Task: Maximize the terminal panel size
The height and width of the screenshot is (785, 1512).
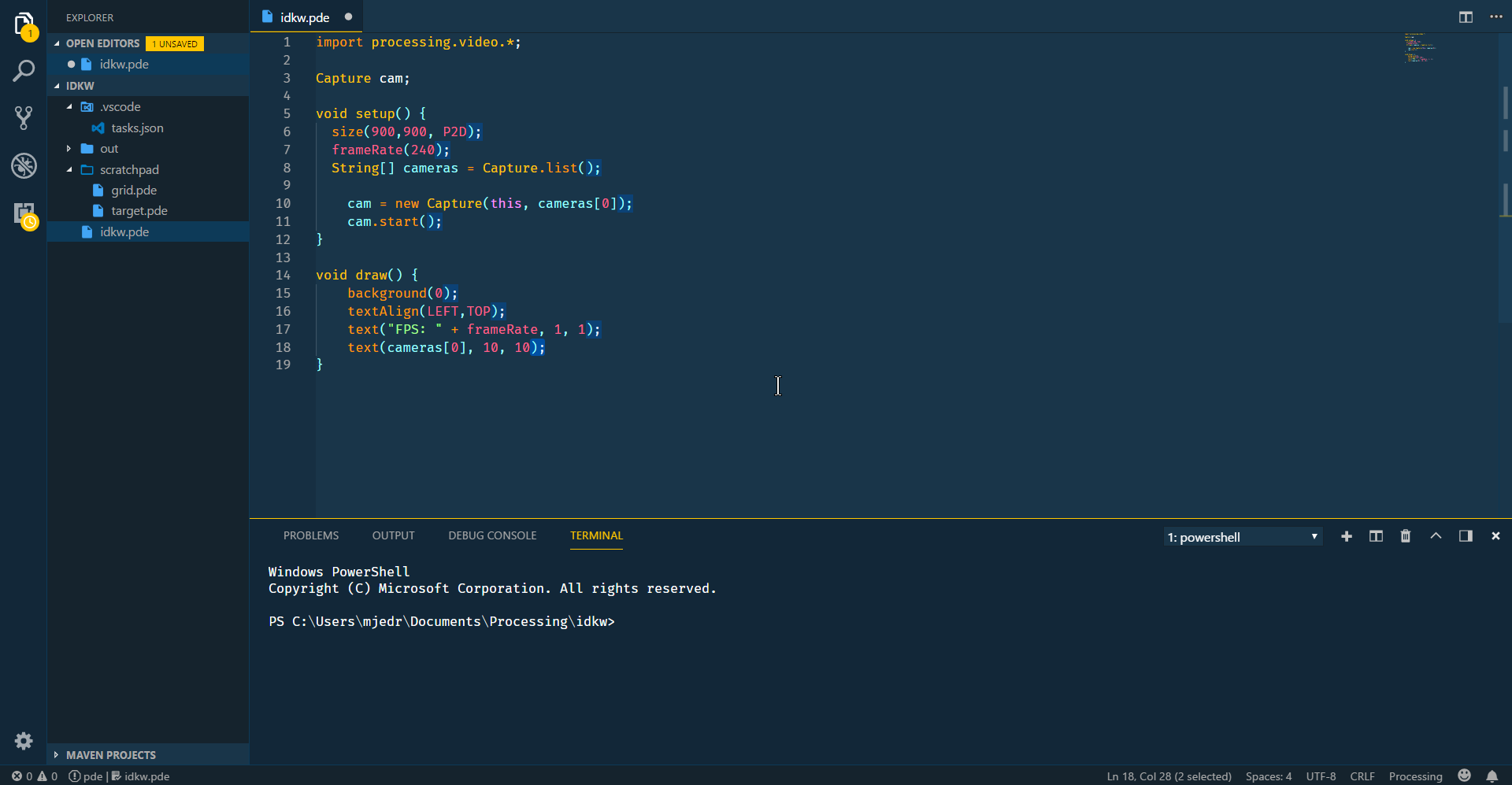Action: tap(1436, 536)
